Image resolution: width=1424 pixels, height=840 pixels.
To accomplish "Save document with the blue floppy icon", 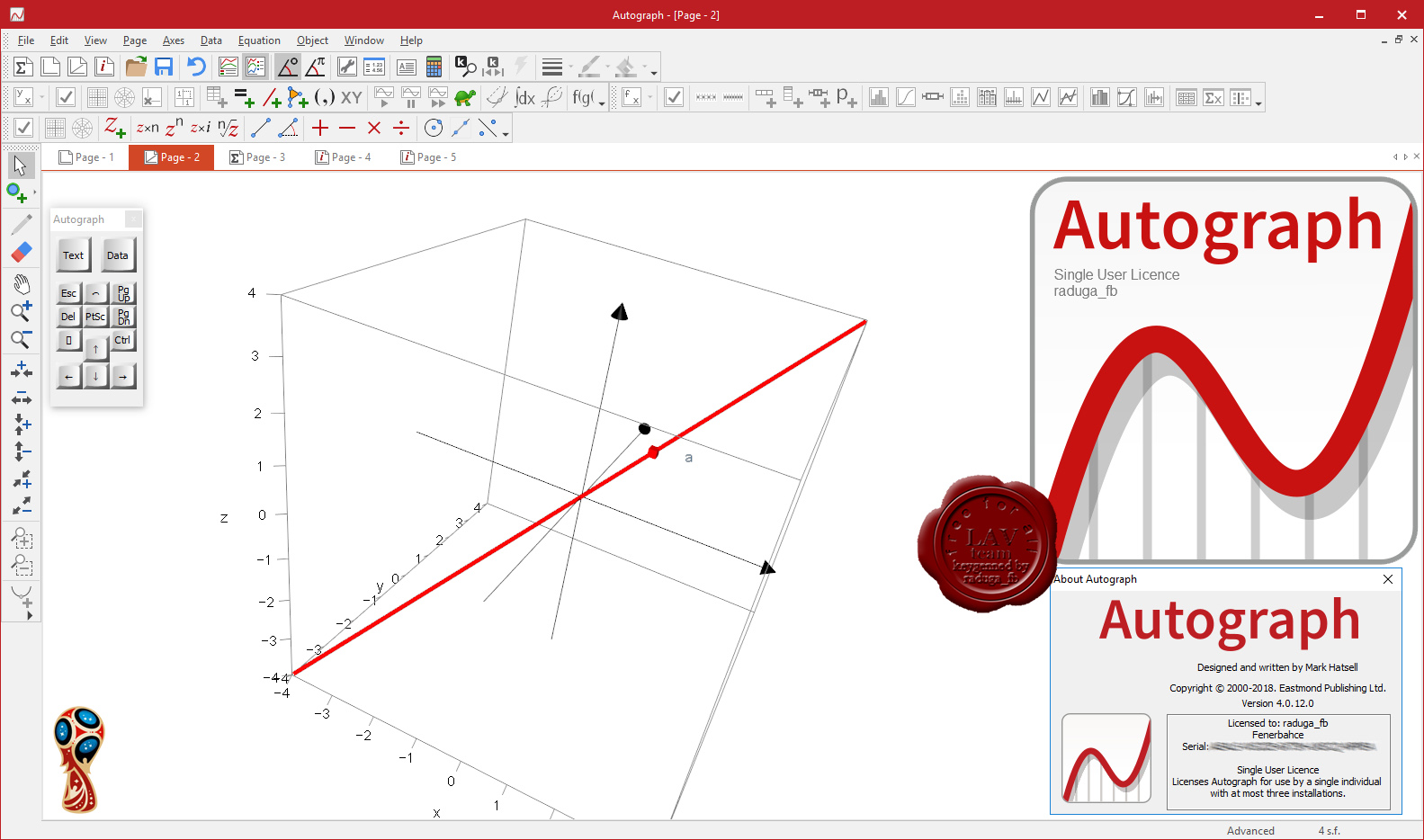I will click(164, 67).
